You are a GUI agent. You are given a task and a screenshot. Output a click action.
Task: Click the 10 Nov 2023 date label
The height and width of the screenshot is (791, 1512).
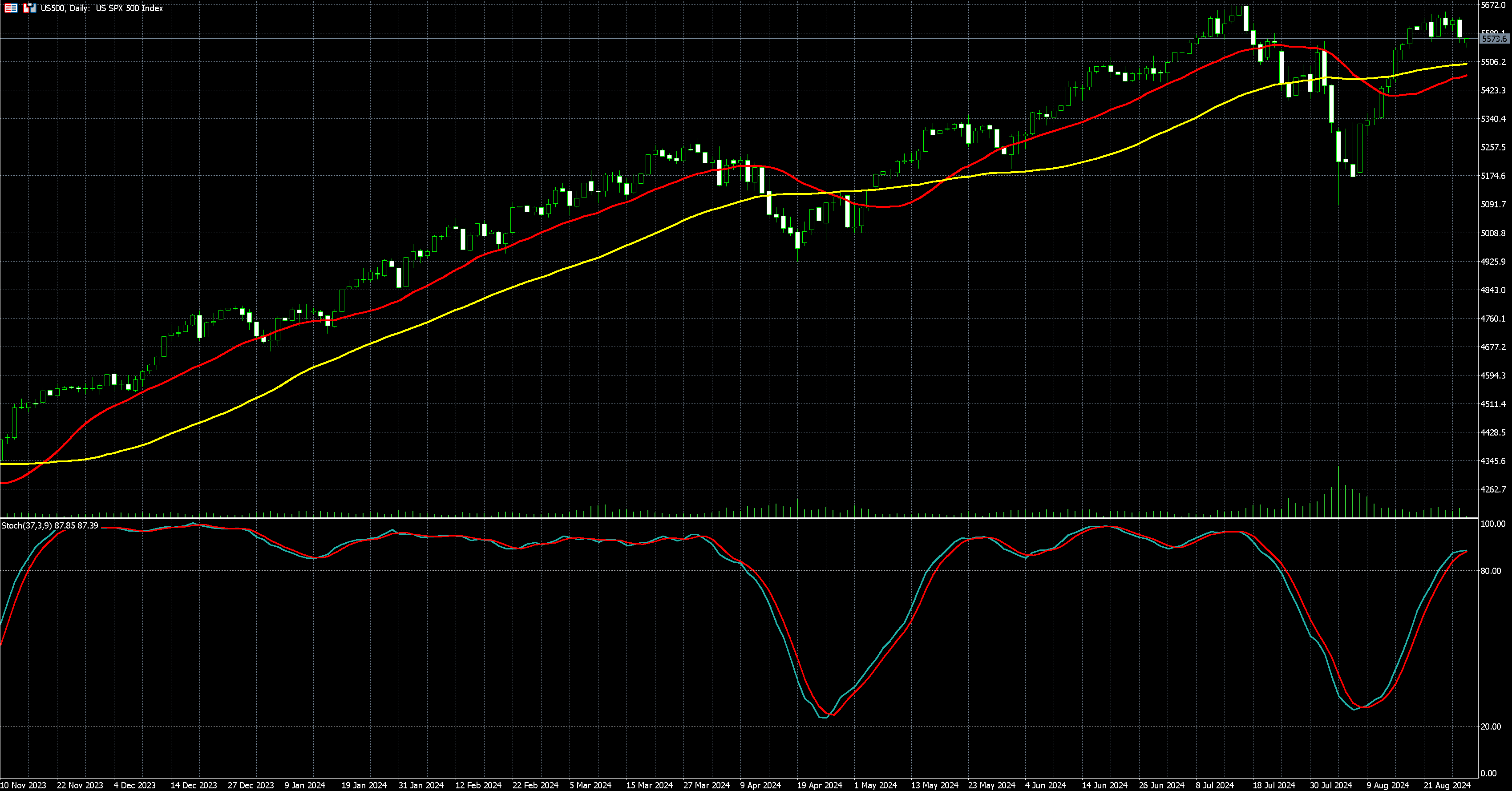point(24,785)
